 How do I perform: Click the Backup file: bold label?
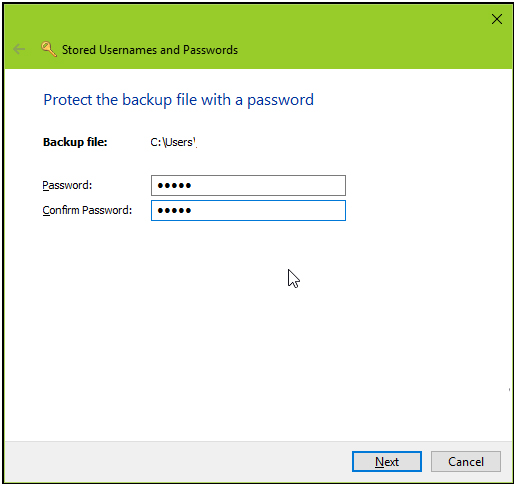pos(75,142)
